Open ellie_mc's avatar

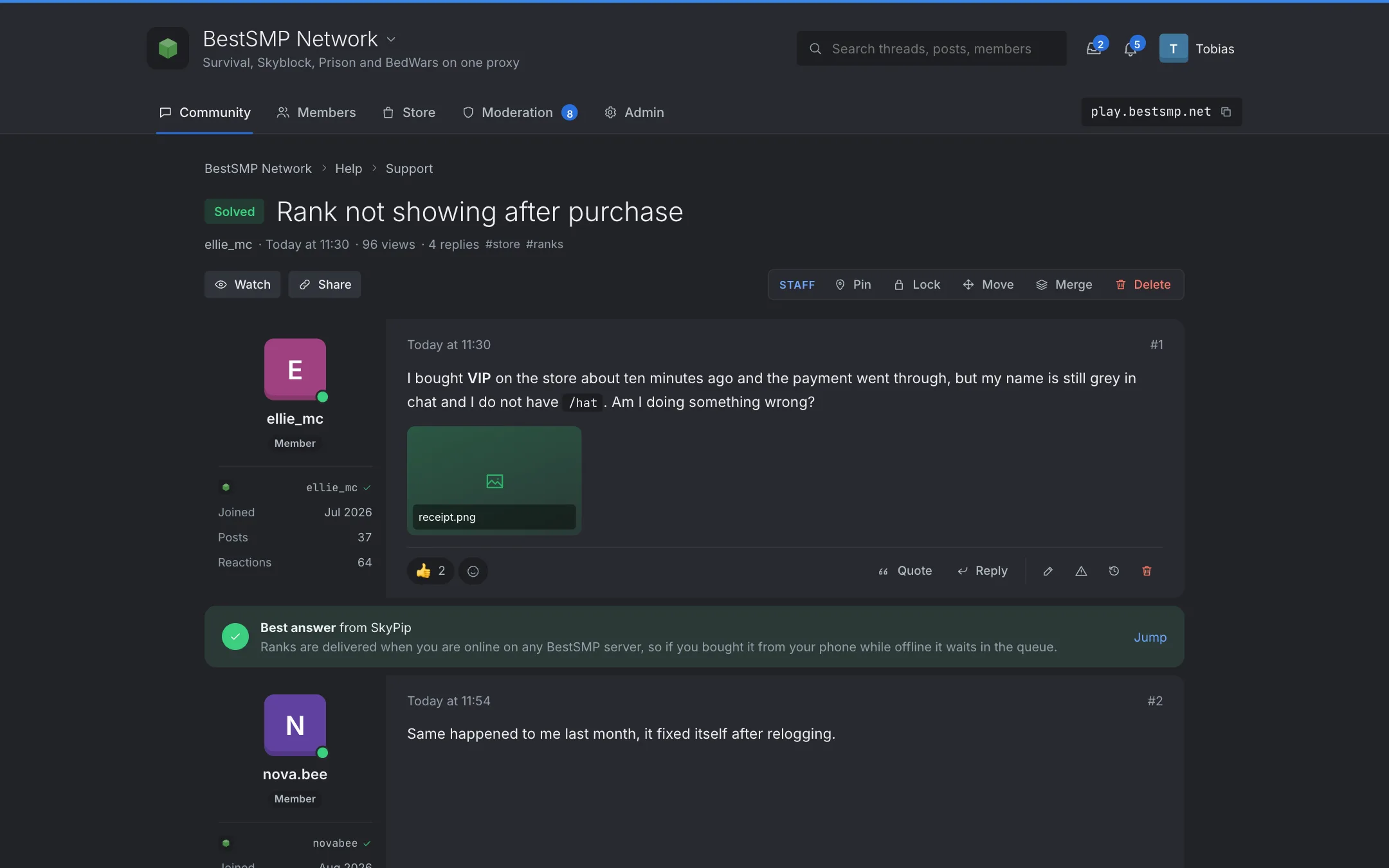(x=295, y=369)
